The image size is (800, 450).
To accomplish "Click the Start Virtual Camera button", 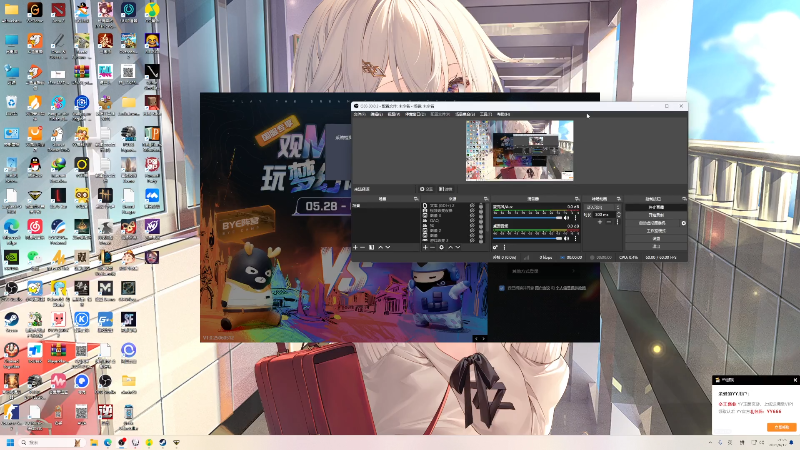I will tap(652, 223).
